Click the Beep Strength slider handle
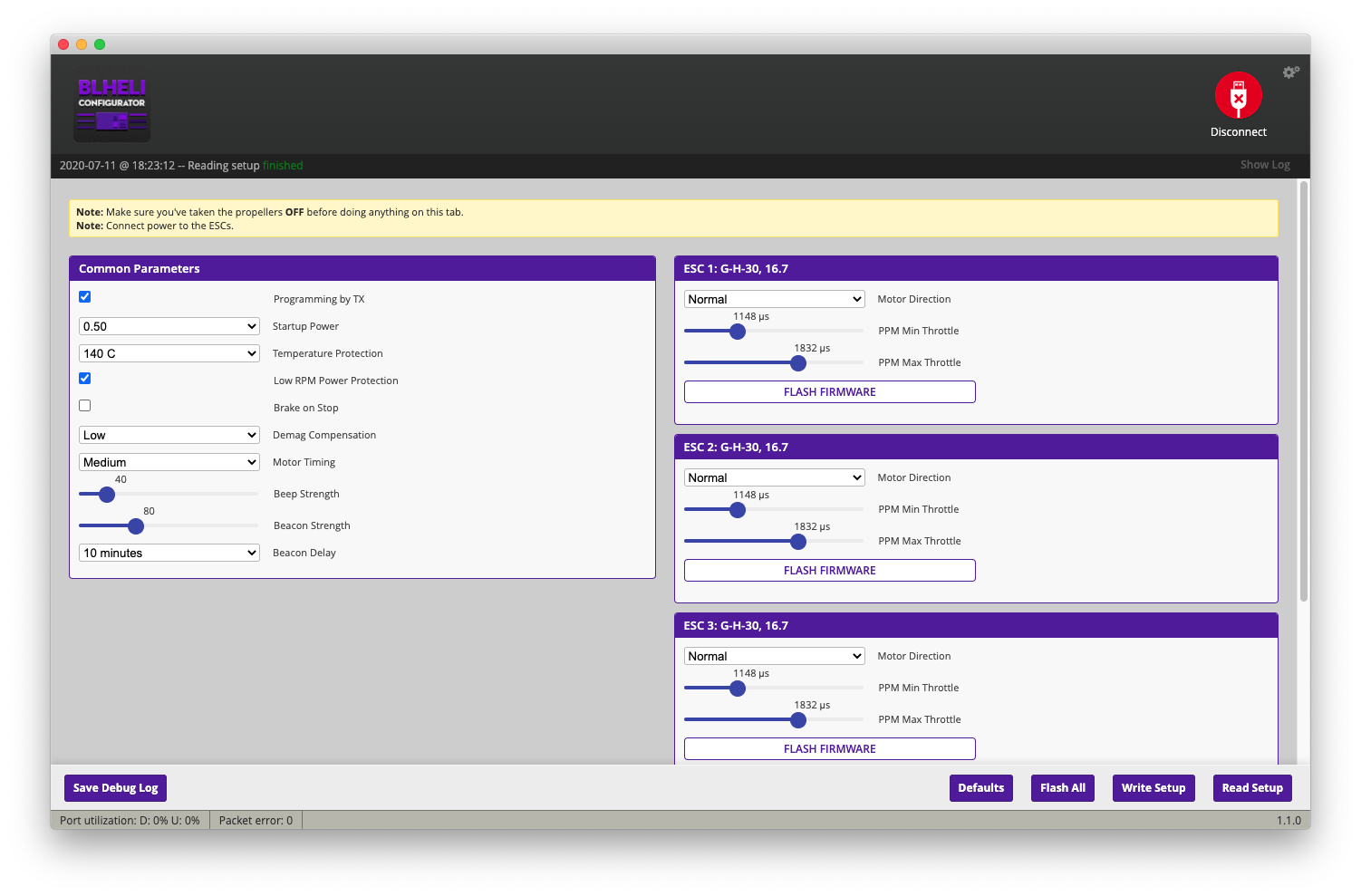1361x896 pixels. [107, 495]
